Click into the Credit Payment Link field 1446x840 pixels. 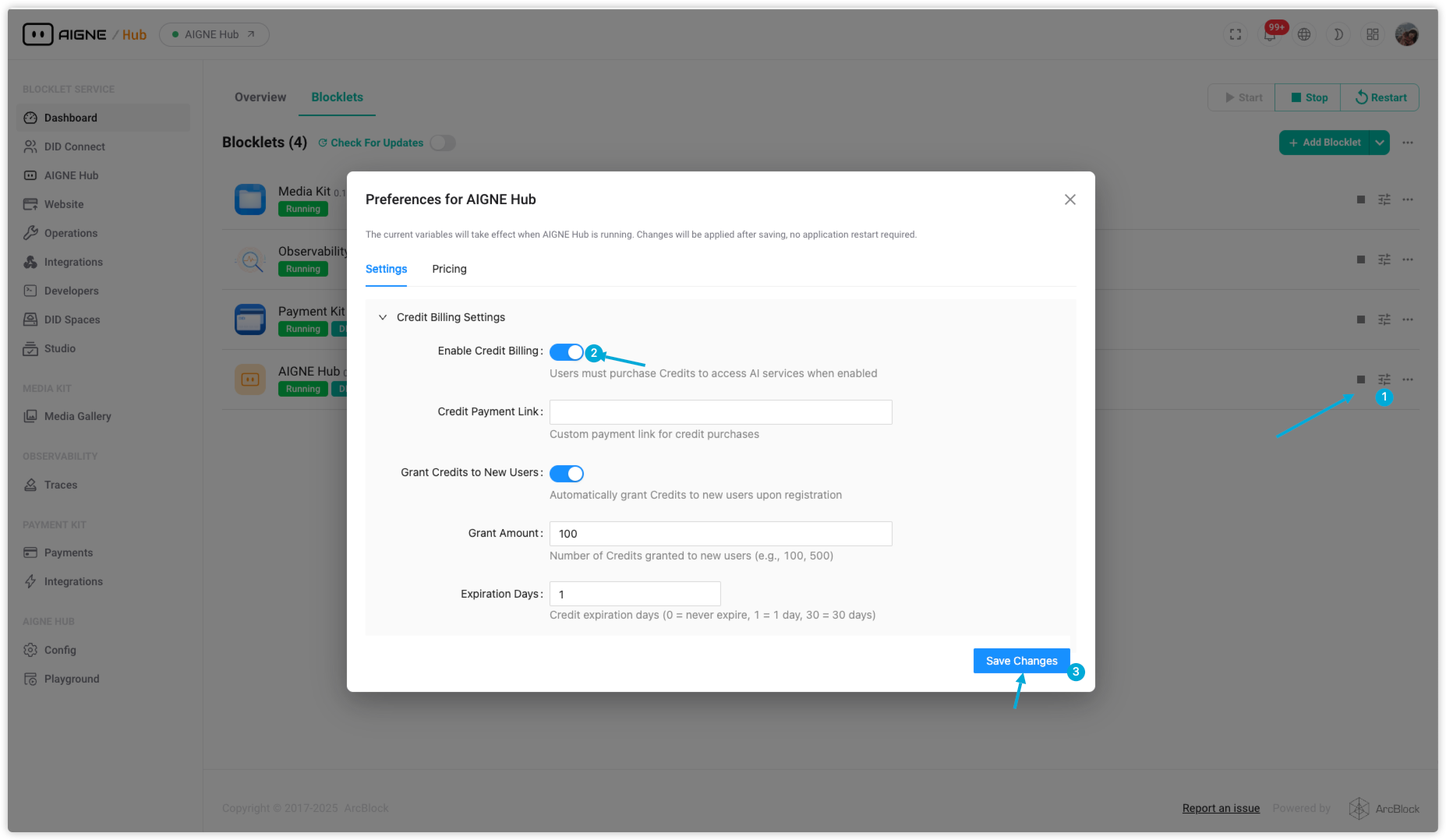[x=720, y=412]
